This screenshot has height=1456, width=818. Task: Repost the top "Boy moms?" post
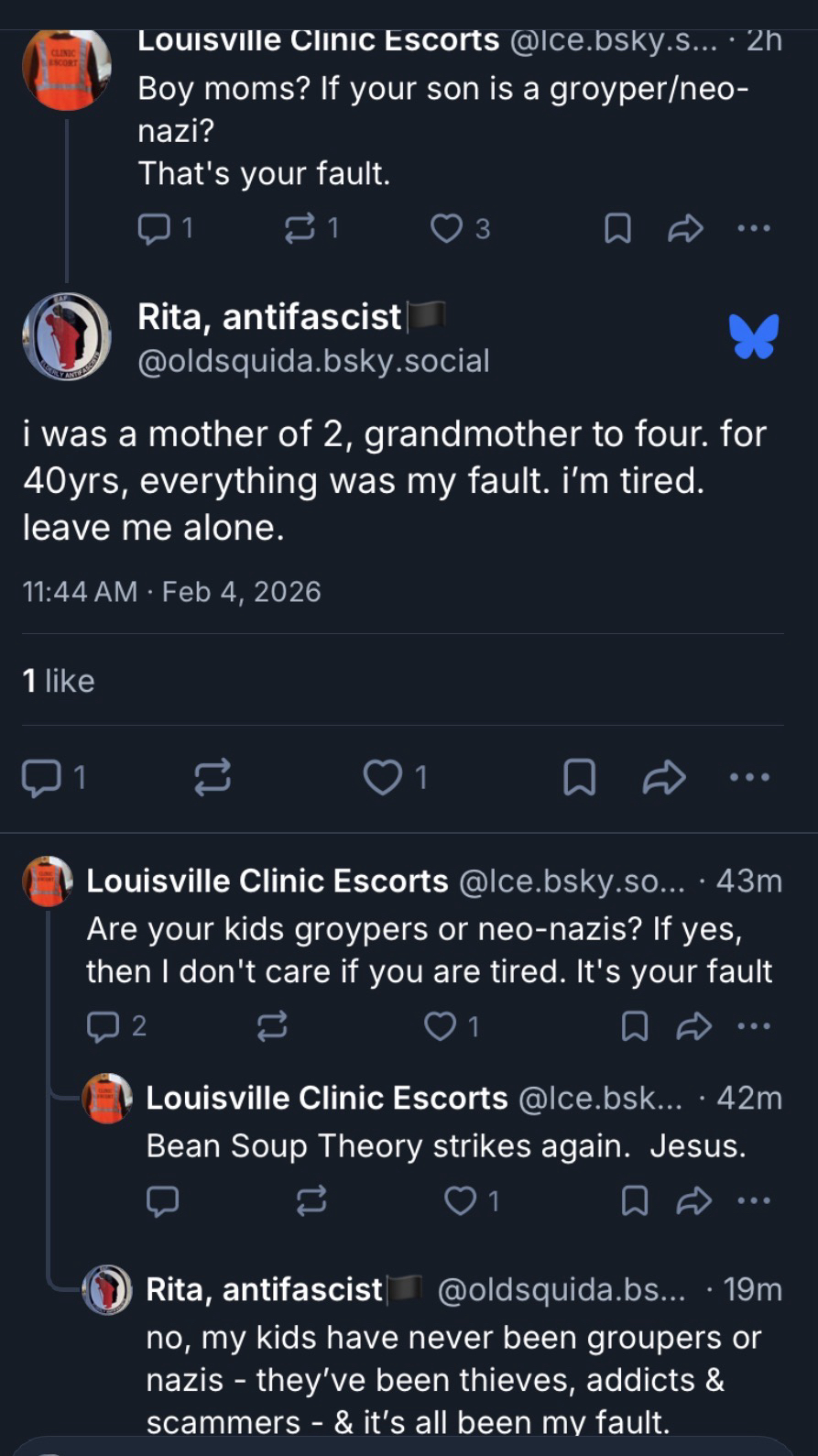[x=300, y=228]
